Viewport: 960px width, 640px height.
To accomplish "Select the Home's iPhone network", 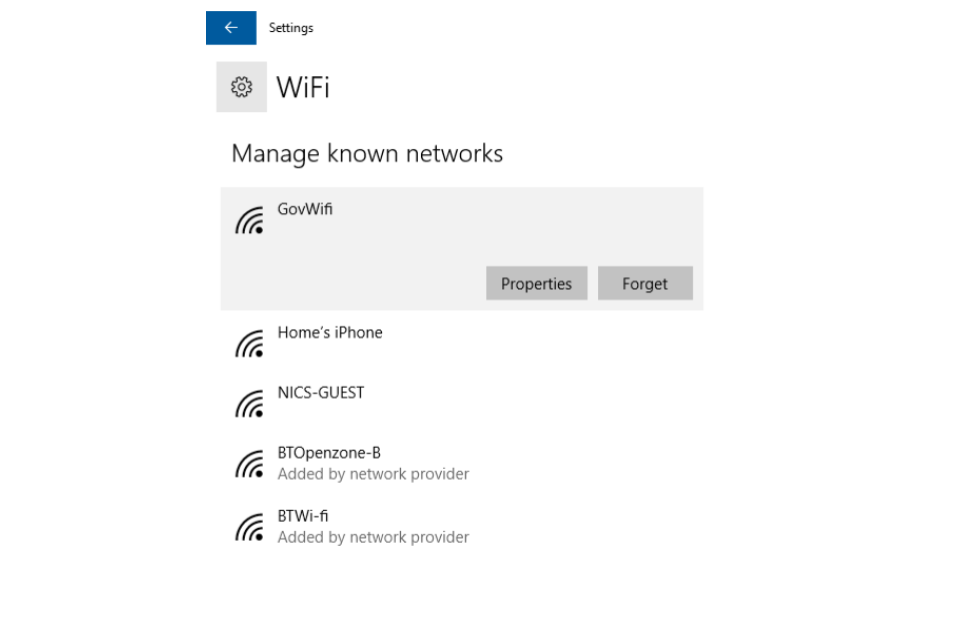I will (462, 342).
